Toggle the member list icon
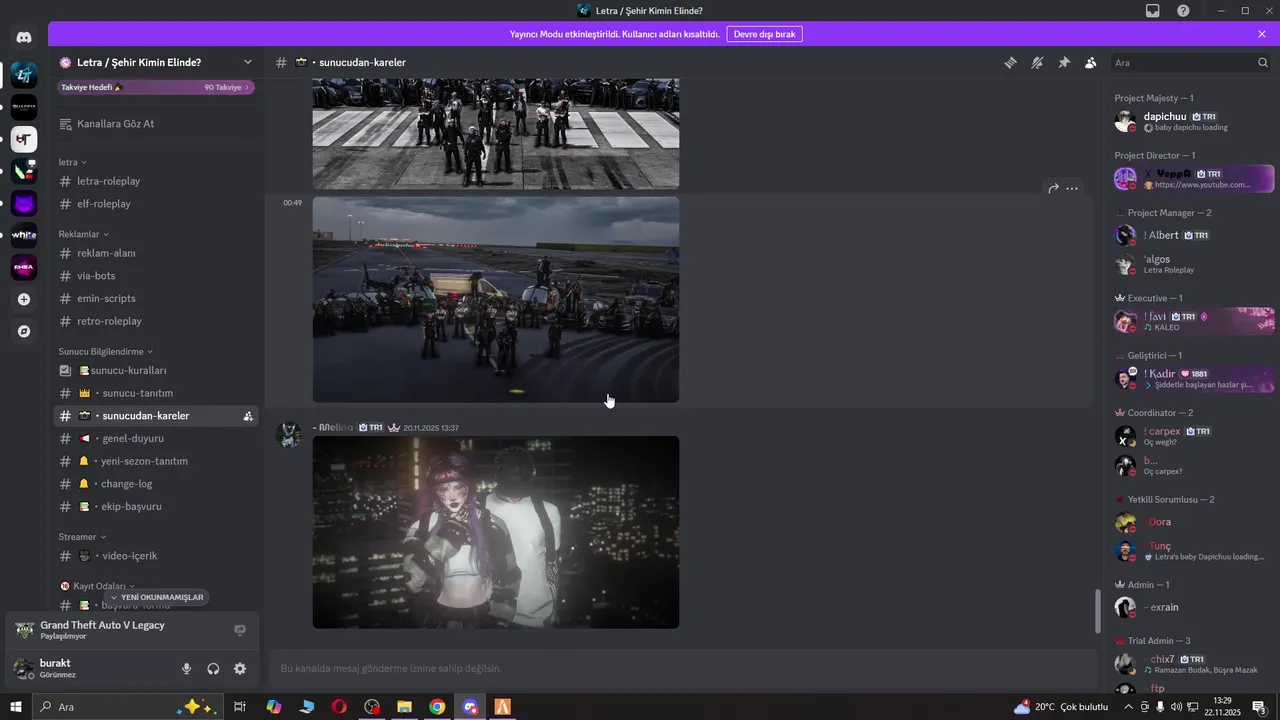 (1090, 62)
